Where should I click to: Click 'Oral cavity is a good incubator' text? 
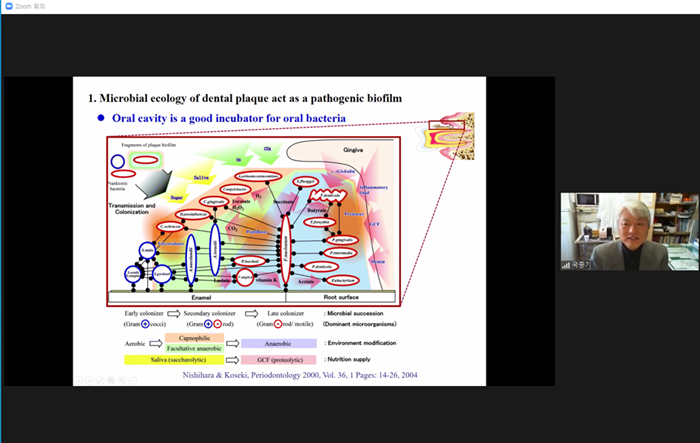point(229,118)
